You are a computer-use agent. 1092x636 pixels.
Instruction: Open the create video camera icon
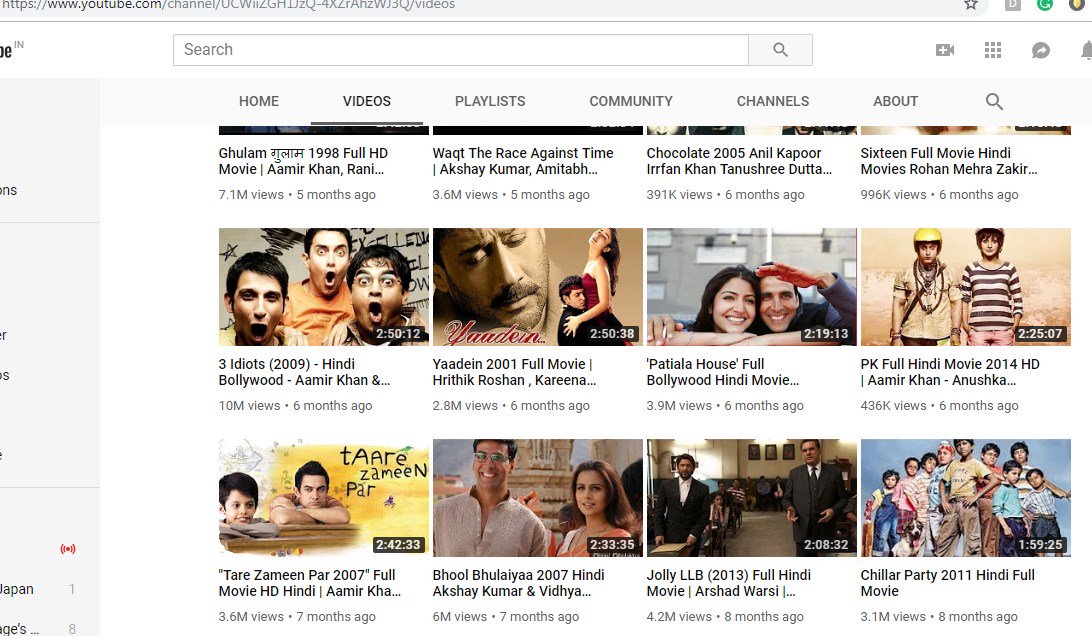pos(944,50)
